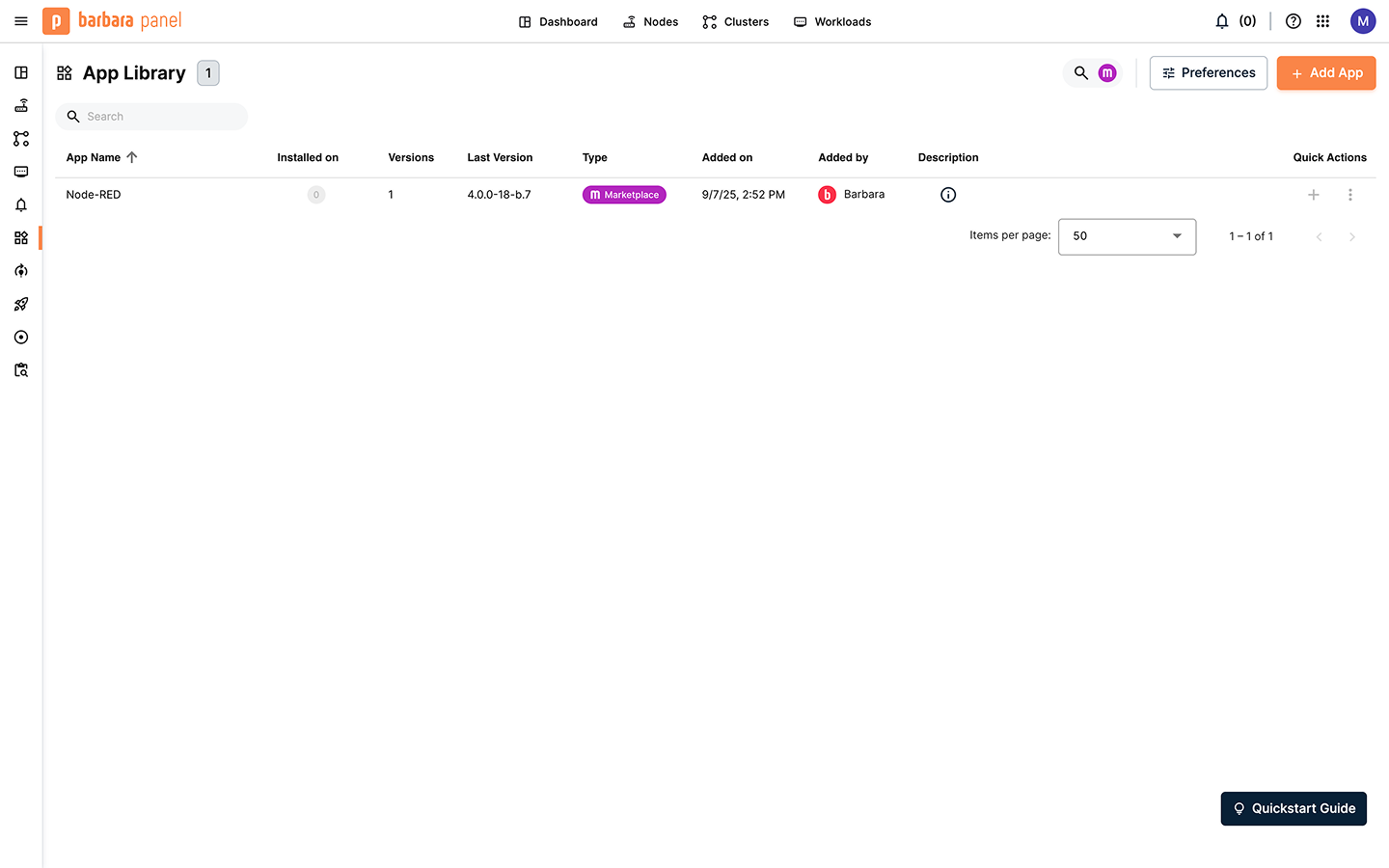Click the plus quick action for Node-RED

[1313, 195]
